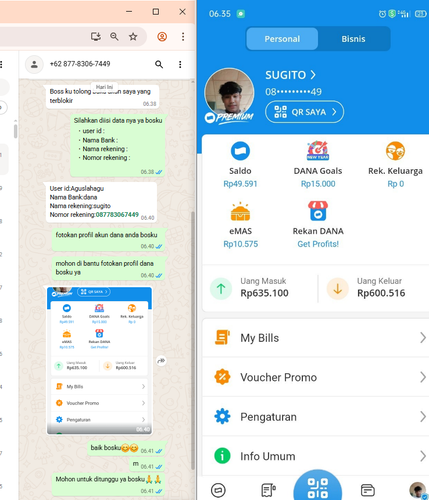The height and width of the screenshot is (500, 429).
Task: Tap My Bills receipt icon
Action: pos(222,337)
